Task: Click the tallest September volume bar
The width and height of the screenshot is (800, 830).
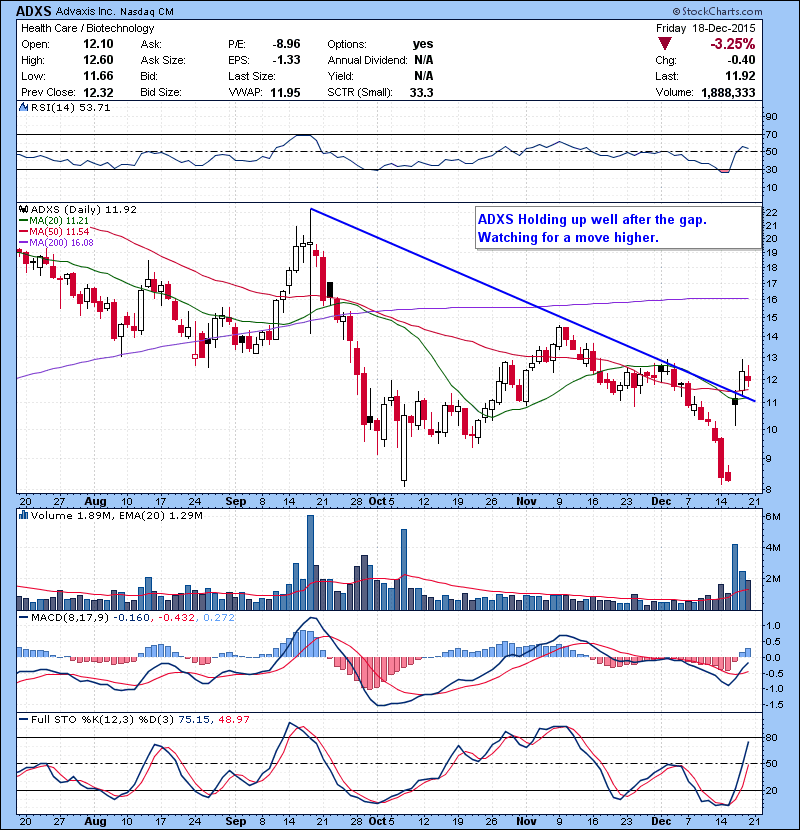Action: coord(310,563)
